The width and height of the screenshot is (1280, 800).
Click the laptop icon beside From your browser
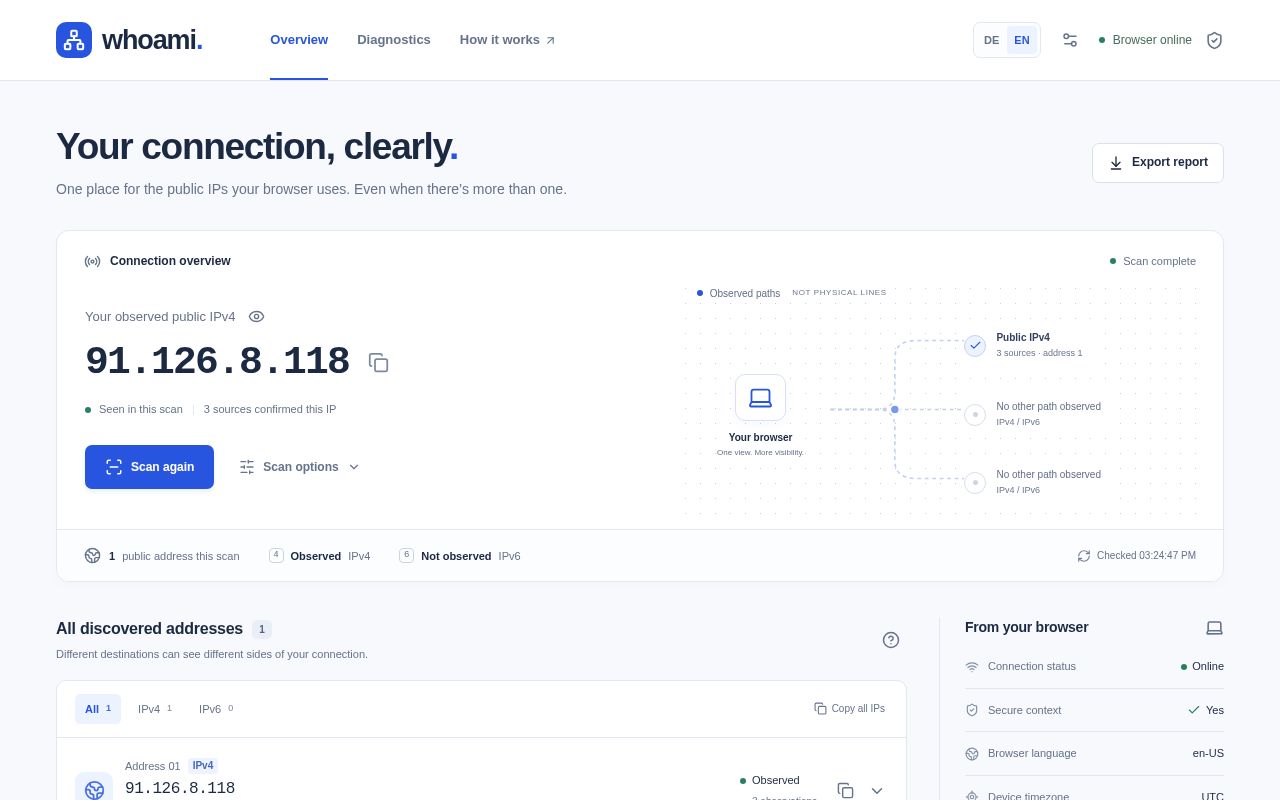point(1214,628)
